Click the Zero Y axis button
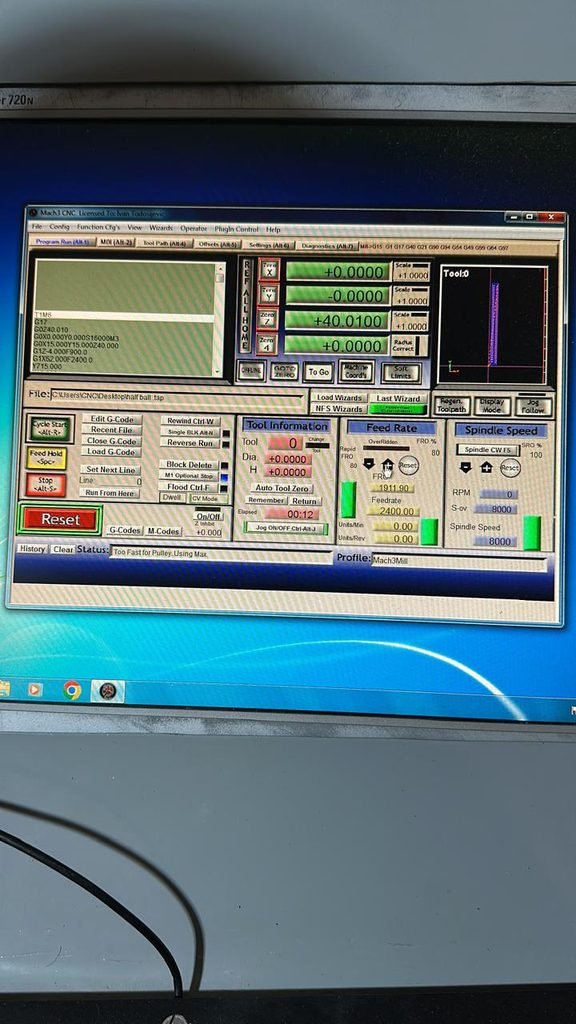This screenshot has width=576, height=1024. click(269, 295)
